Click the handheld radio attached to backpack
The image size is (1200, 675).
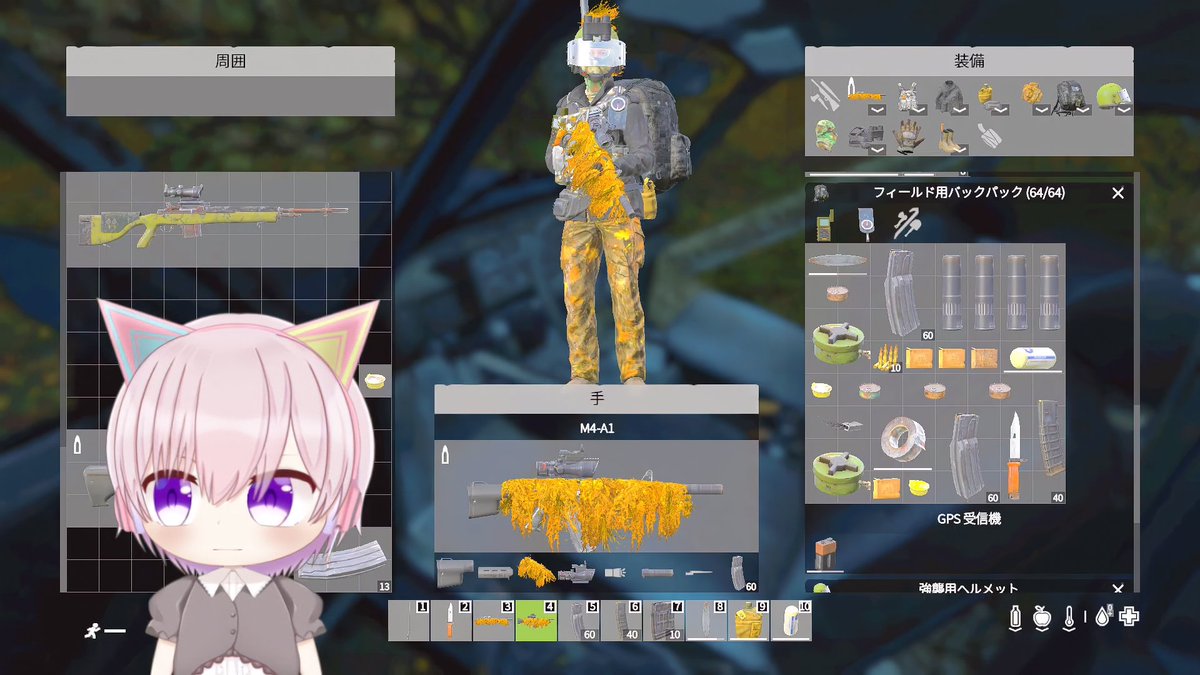827,225
